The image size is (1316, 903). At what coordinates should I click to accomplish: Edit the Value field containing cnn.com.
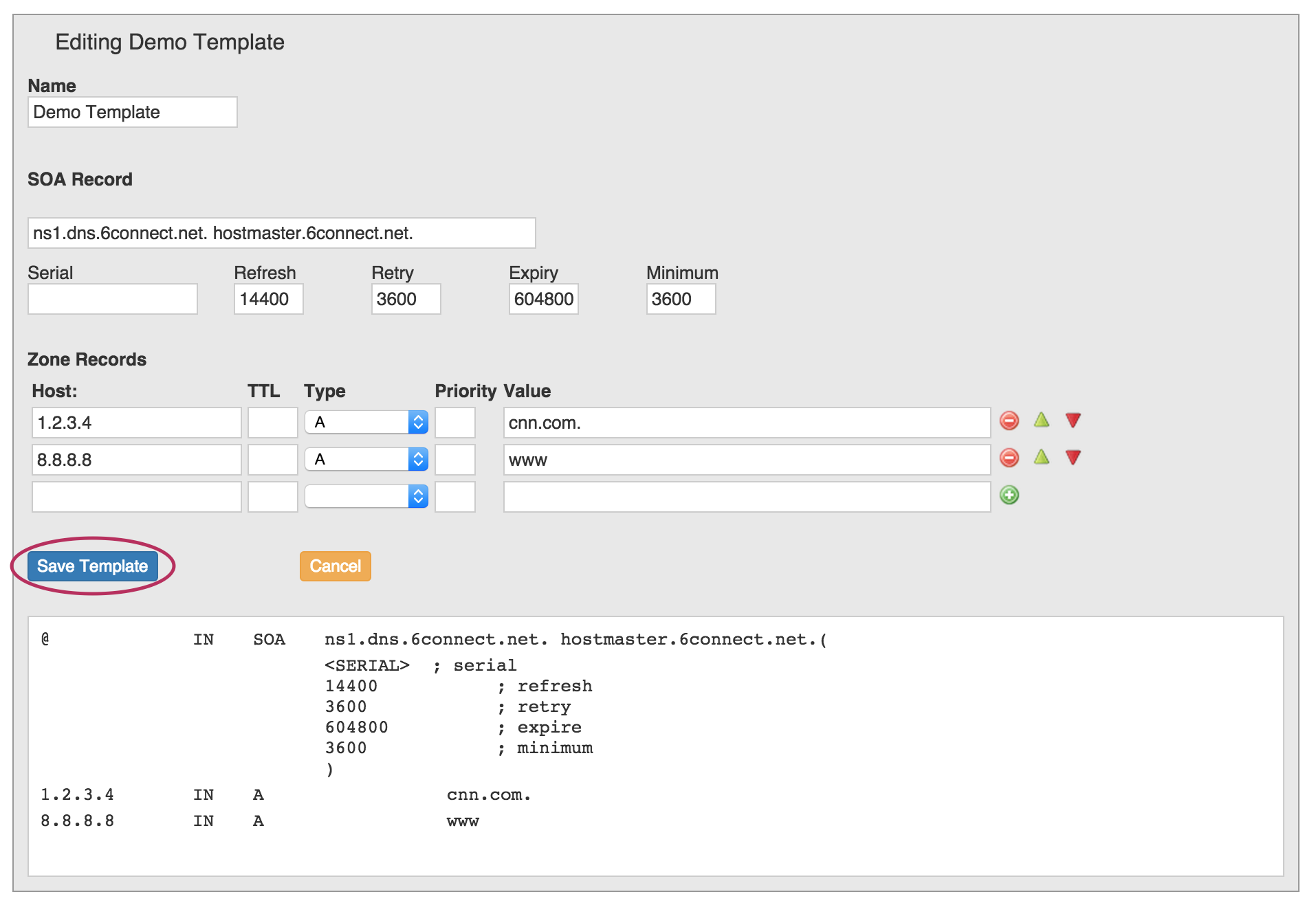pos(746,423)
